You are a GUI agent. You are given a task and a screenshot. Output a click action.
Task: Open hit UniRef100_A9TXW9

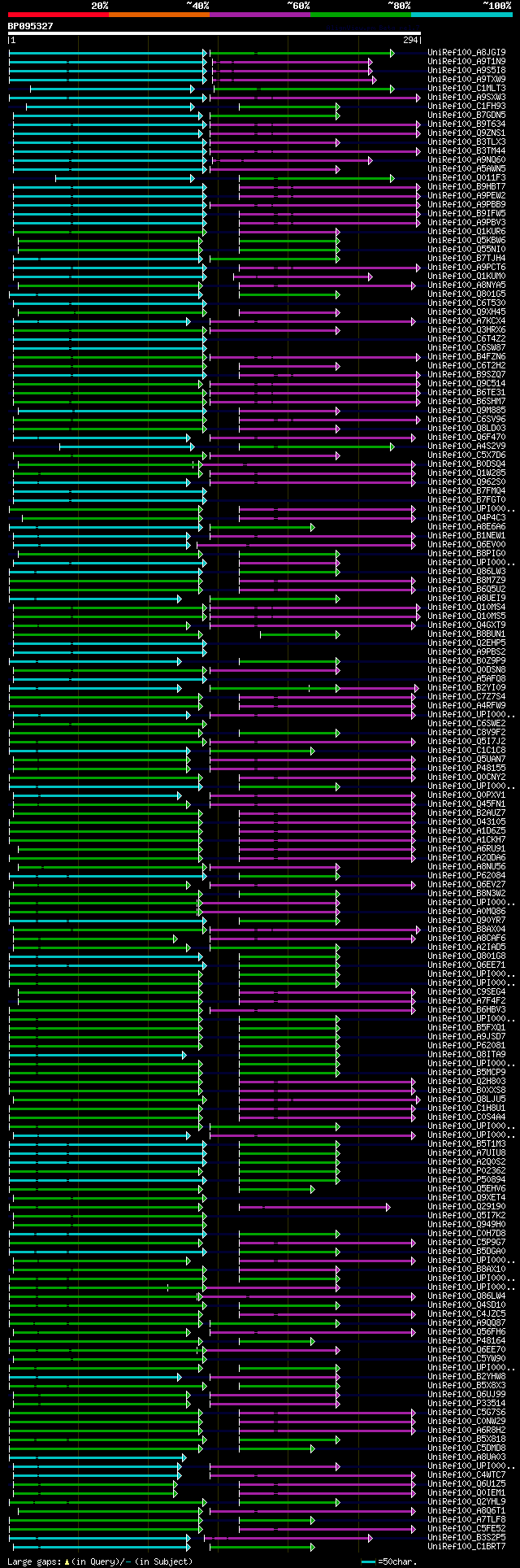click(466, 80)
